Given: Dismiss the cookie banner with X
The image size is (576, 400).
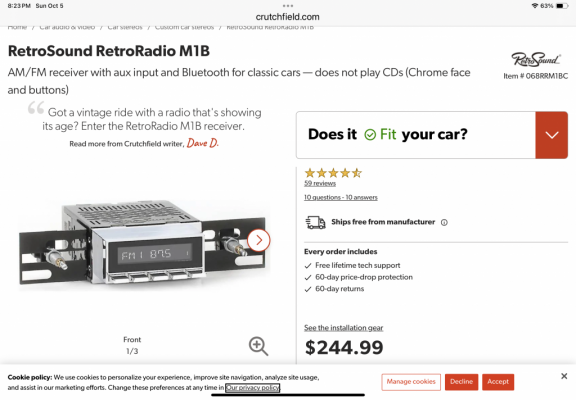Looking at the screenshot, I should point(564,376).
